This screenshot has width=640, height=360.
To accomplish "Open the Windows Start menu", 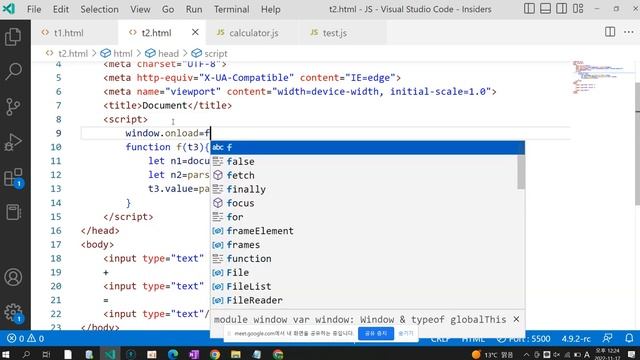I will [x=6, y=354].
